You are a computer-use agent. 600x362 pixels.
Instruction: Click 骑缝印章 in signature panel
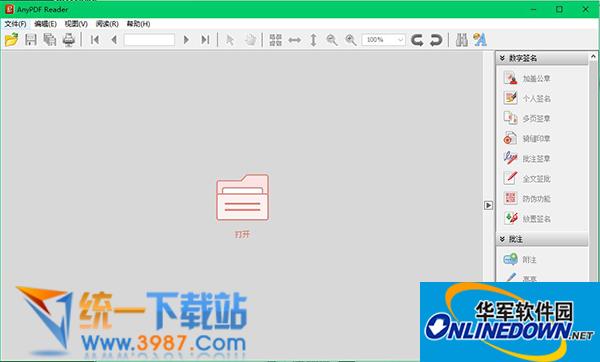[x=527, y=138]
